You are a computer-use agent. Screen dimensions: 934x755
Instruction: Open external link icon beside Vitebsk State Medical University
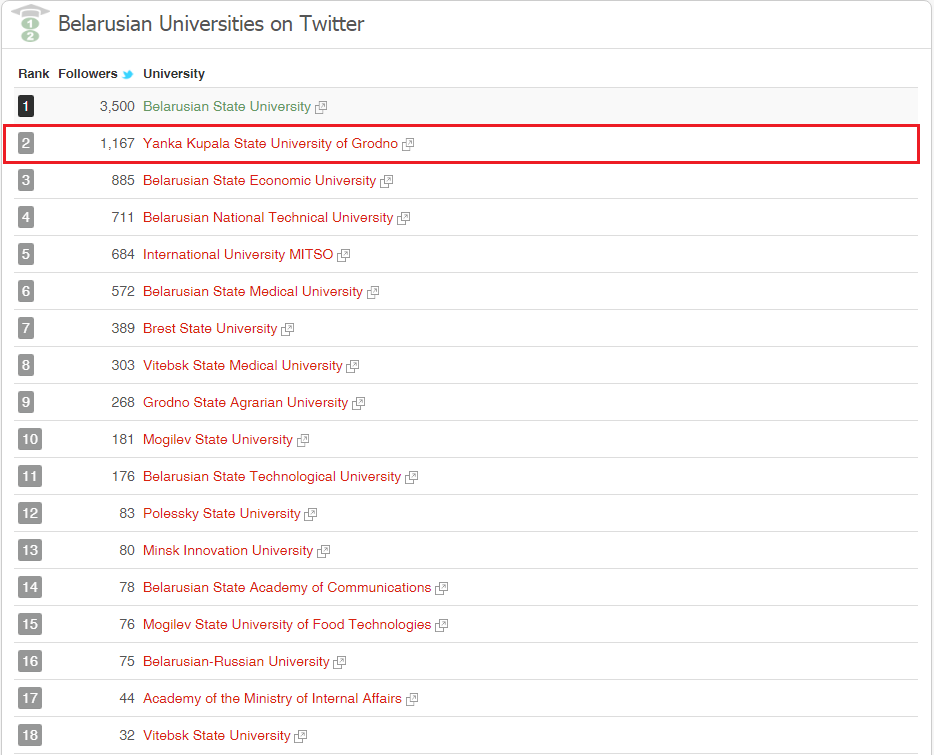coord(353,366)
